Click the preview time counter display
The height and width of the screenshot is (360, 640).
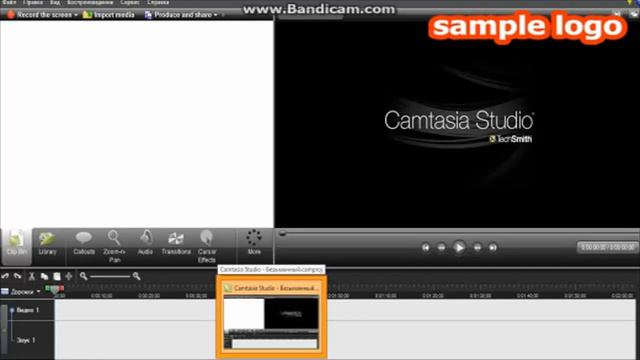click(x=607, y=247)
